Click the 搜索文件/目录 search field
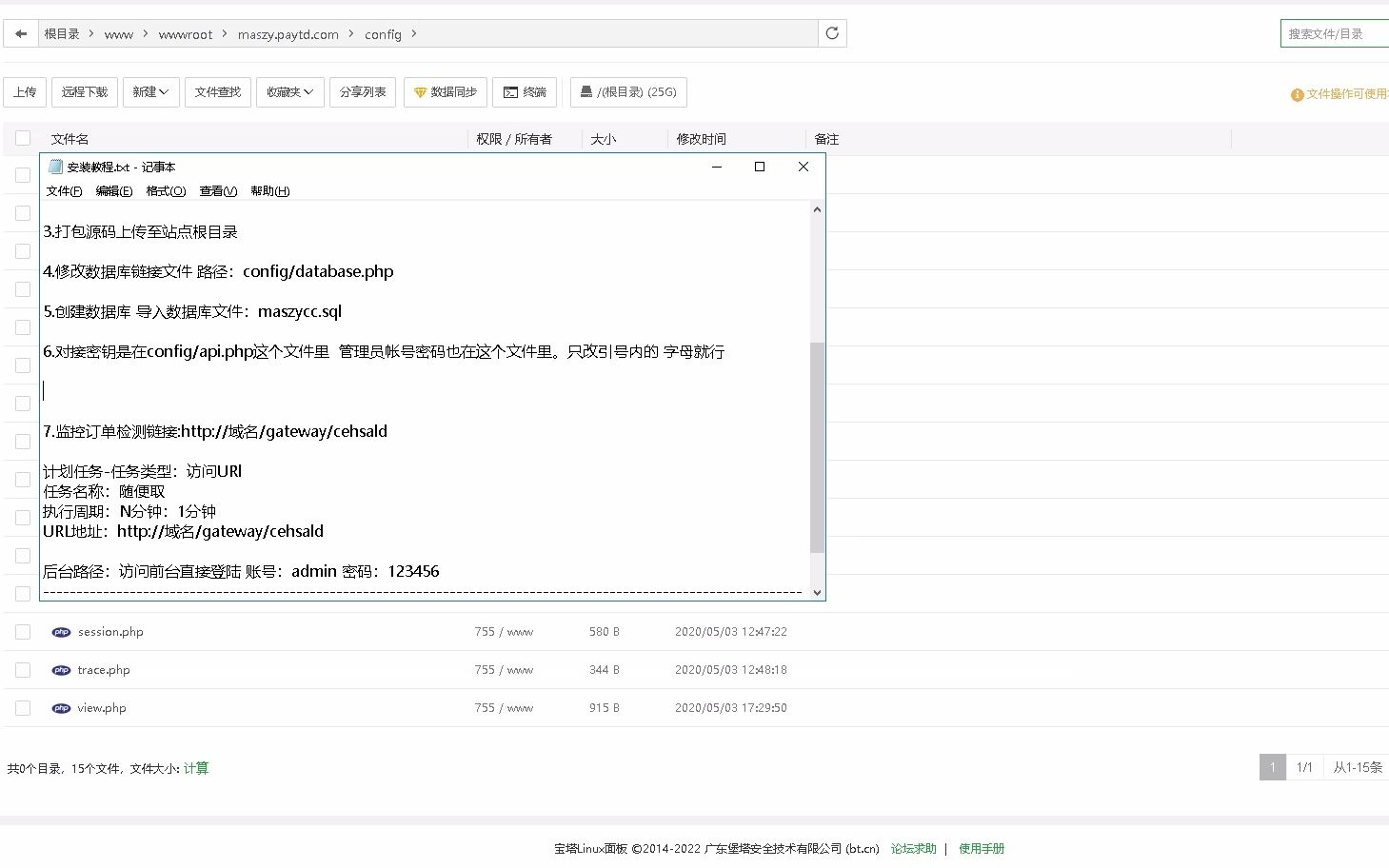 [1335, 33]
